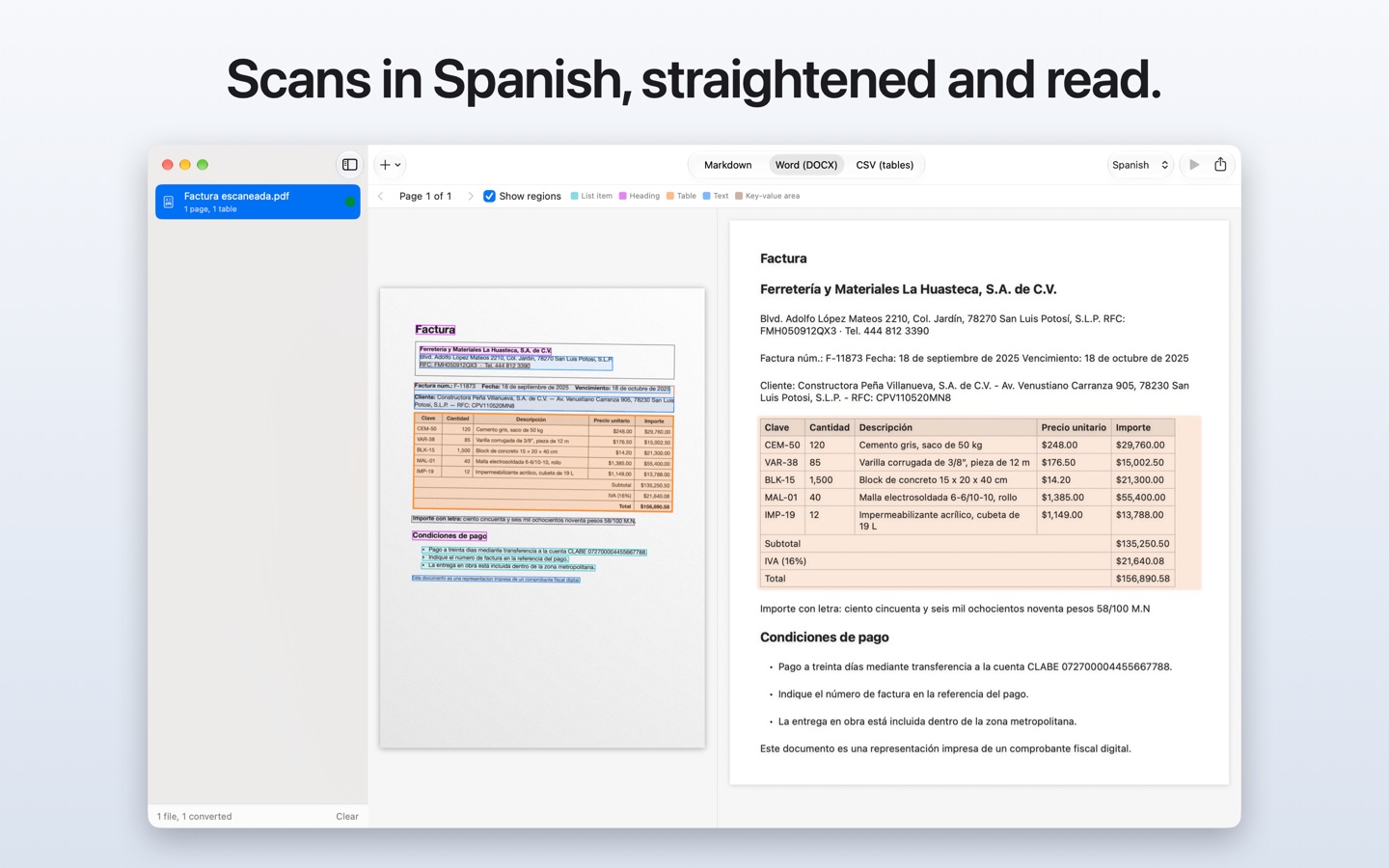Click the run conversion play button

[1194, 165]
